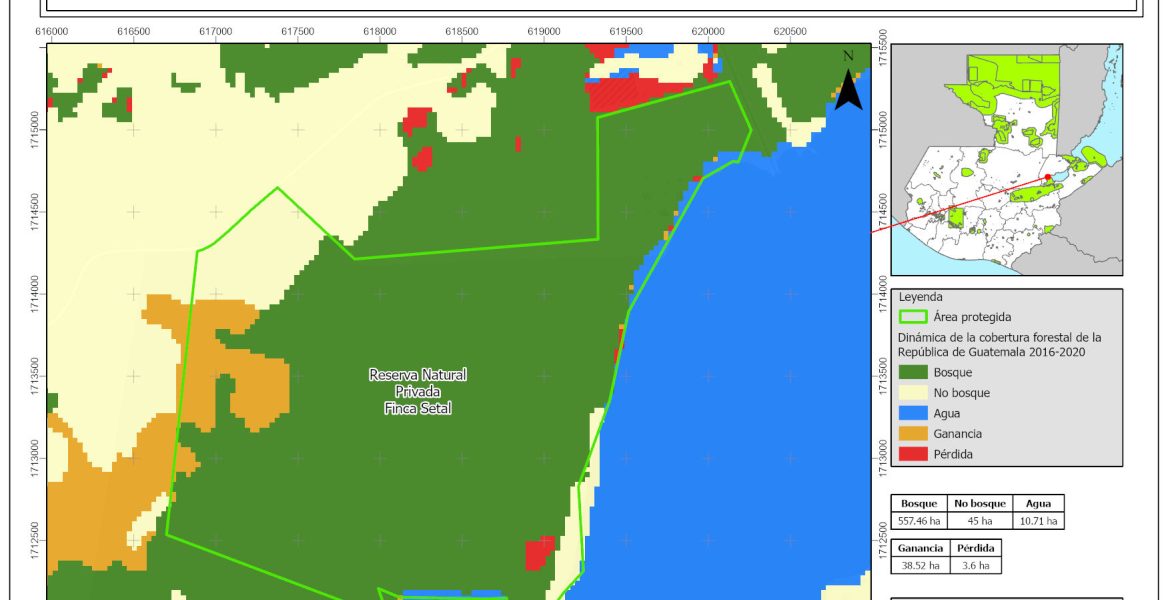Click the 10.71 ha Agua table cell
Image resolution: width=1170 pixels, height=600 pixels.
coord(1038,521)
